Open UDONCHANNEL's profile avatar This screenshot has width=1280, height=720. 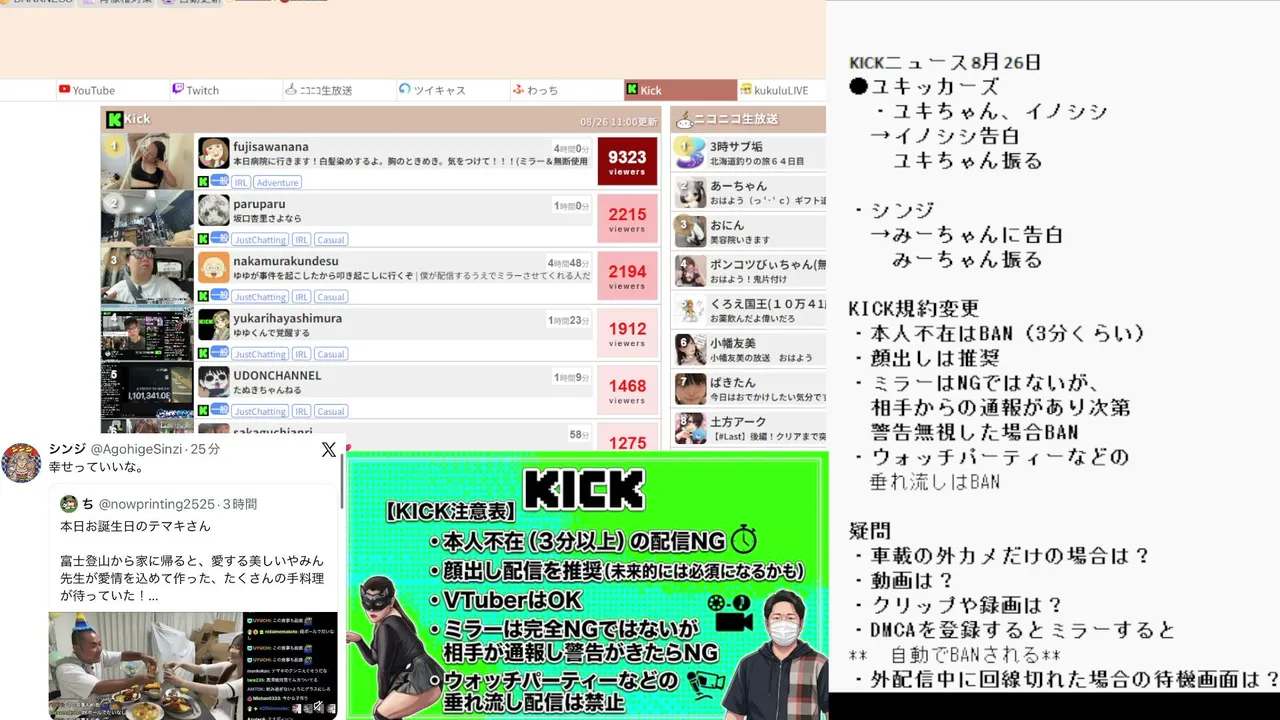coord(214,381)
